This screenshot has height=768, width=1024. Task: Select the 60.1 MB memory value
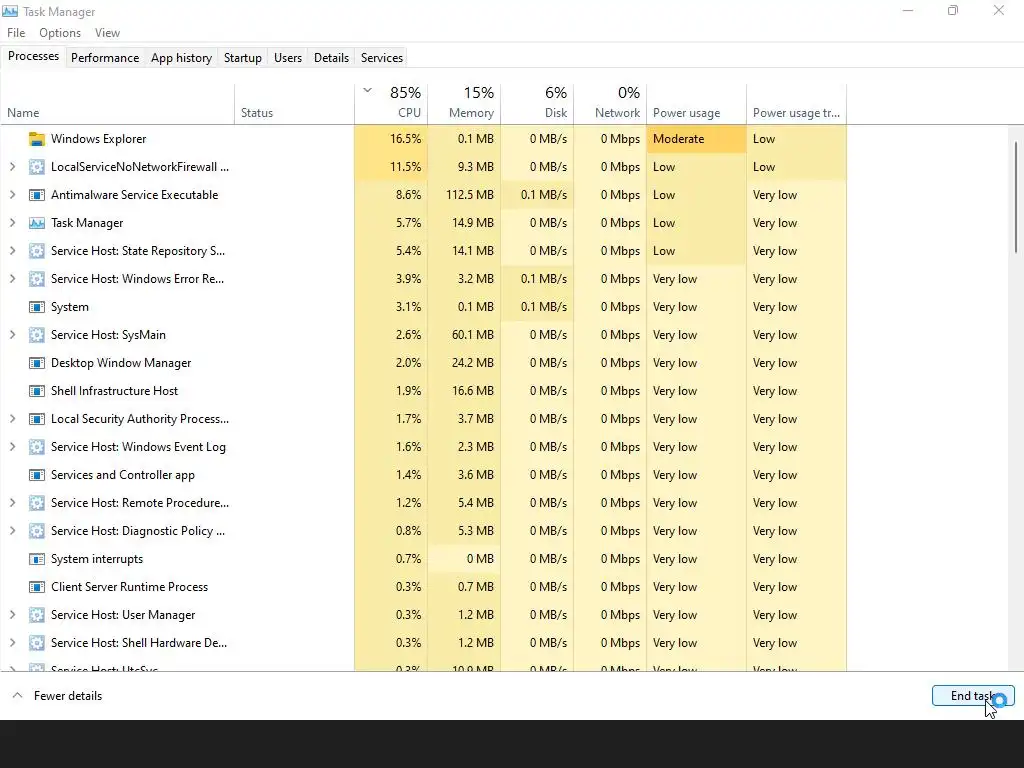473,335
